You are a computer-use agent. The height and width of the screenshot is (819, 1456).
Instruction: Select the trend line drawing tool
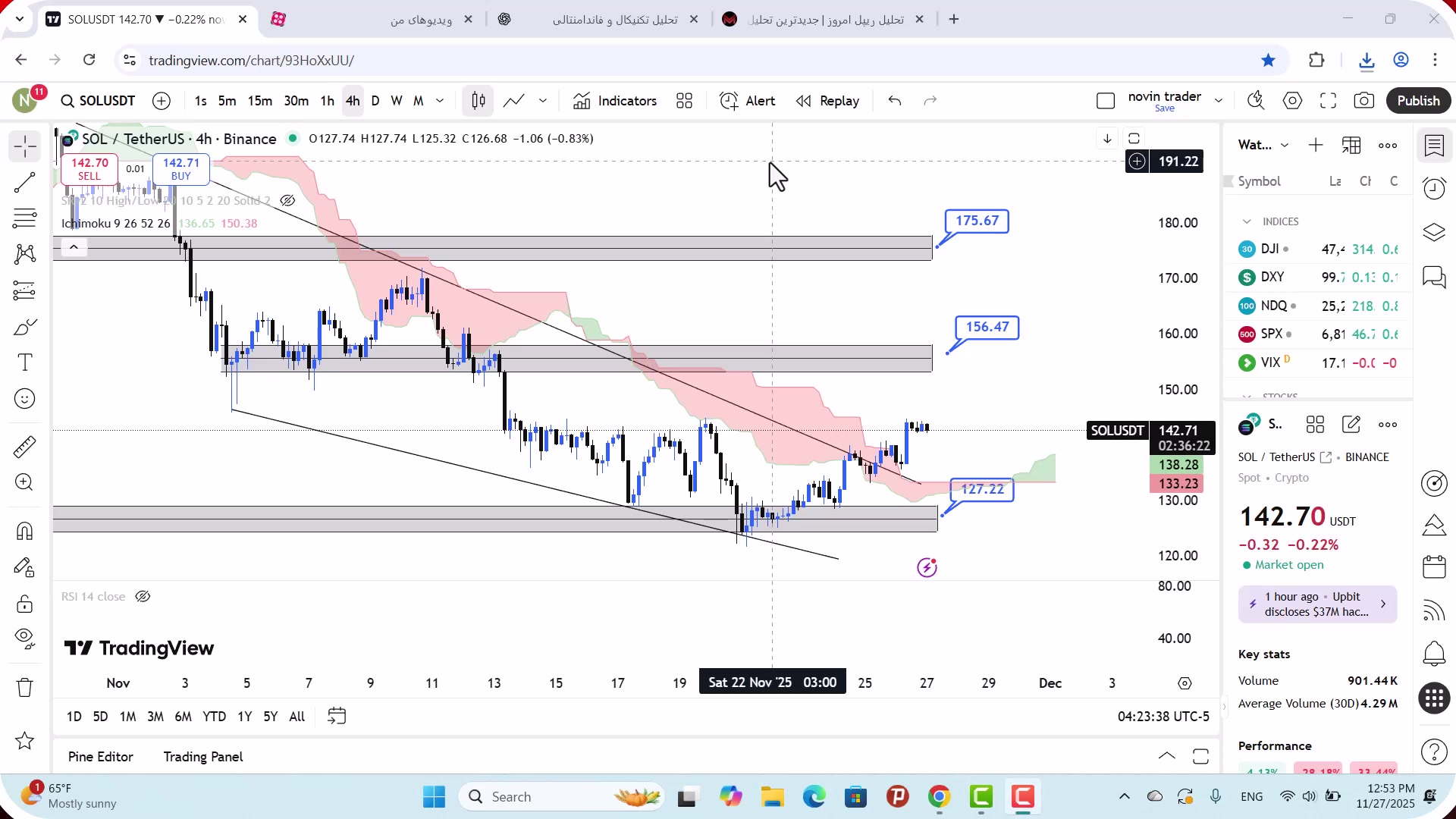[x=25, y=182]
